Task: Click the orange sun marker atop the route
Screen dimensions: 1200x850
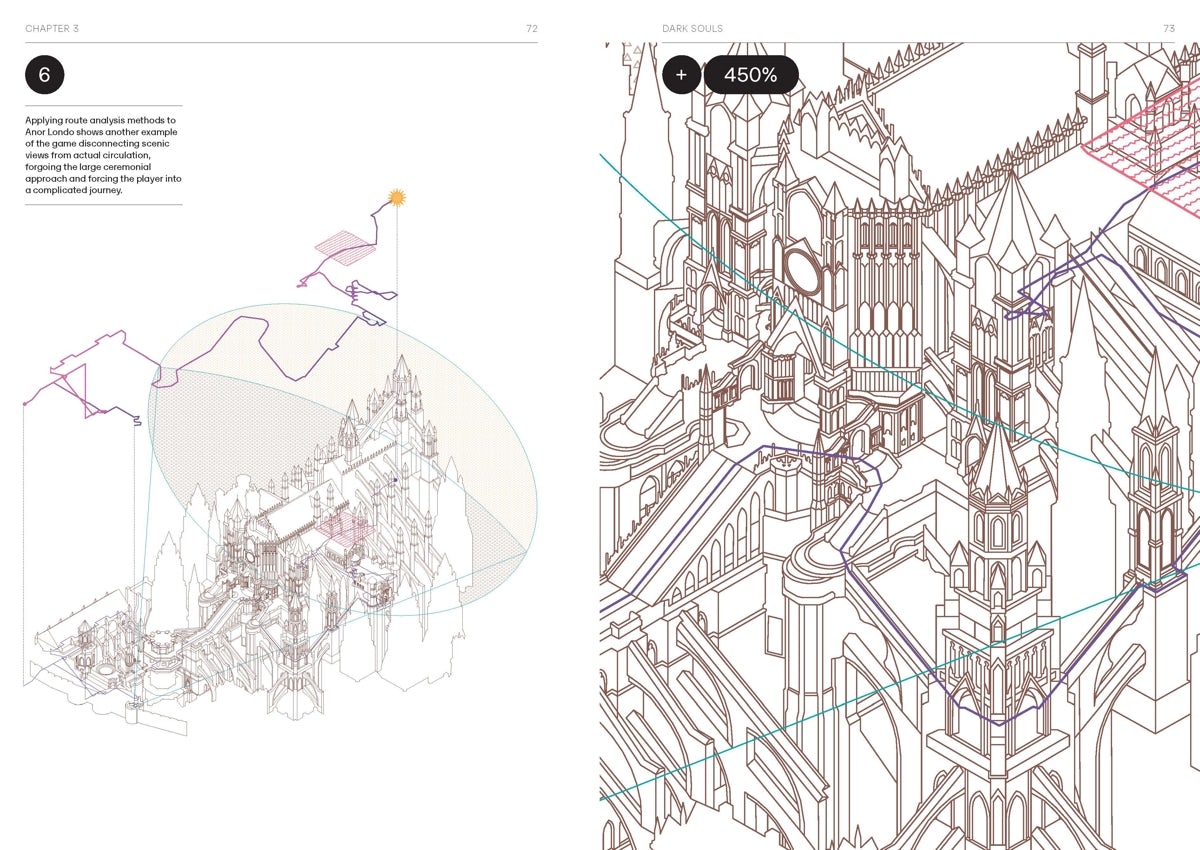Action: [x=397, y=197]
